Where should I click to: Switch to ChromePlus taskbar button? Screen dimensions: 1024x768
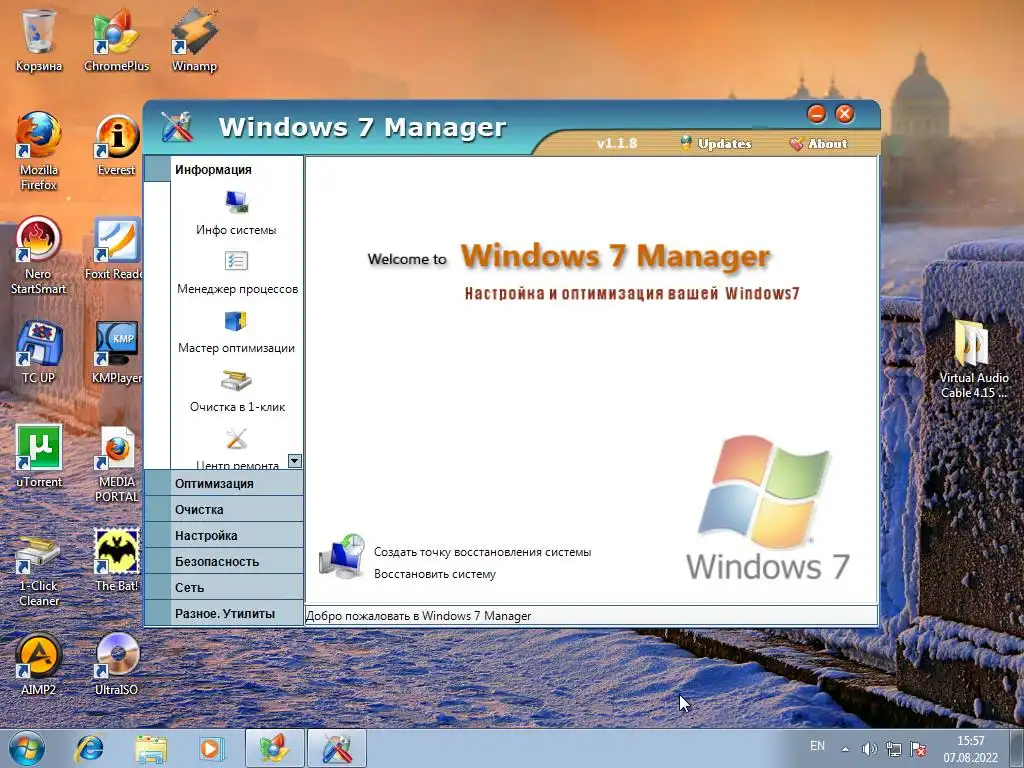point(274,748)
